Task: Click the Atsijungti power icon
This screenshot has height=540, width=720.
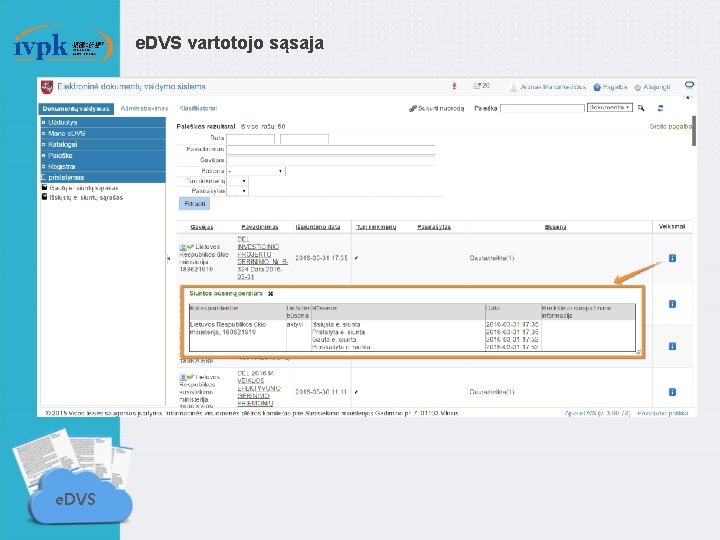Action: [x=637, y=87]
